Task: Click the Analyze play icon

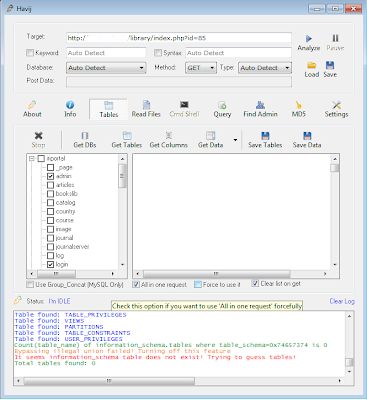Action: pos(309,38)
